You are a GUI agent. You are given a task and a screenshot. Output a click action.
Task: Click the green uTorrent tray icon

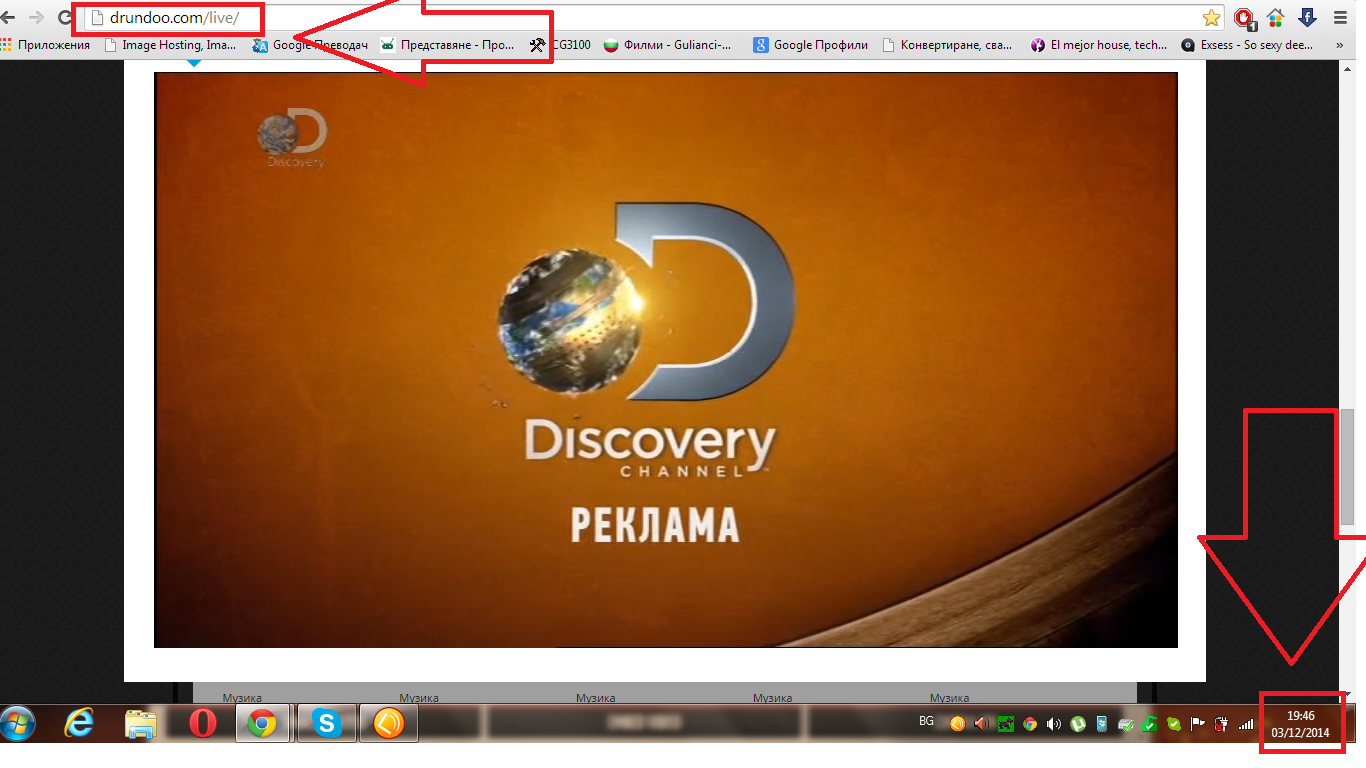coord(1078,724)
